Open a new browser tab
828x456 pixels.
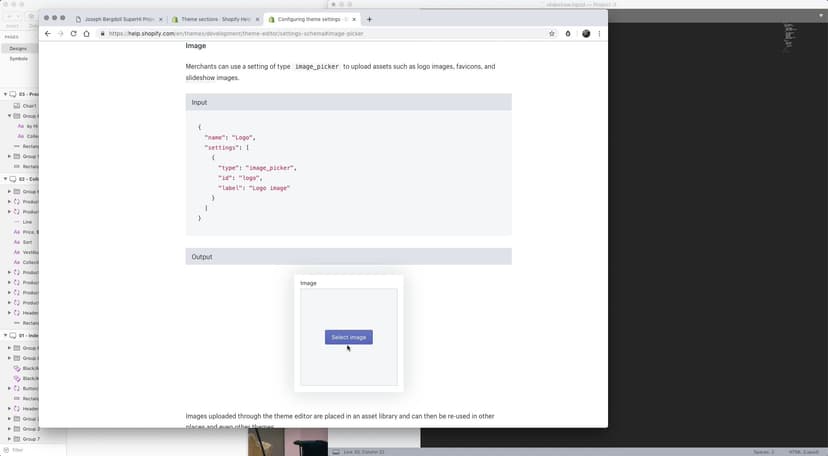pos(369,19)
